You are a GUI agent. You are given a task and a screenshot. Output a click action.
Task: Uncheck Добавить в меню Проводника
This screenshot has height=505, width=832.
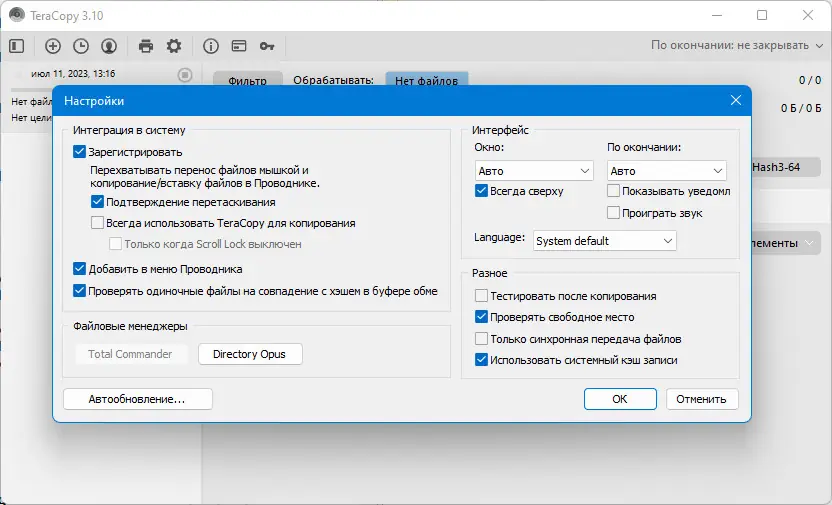coord(79,268)
